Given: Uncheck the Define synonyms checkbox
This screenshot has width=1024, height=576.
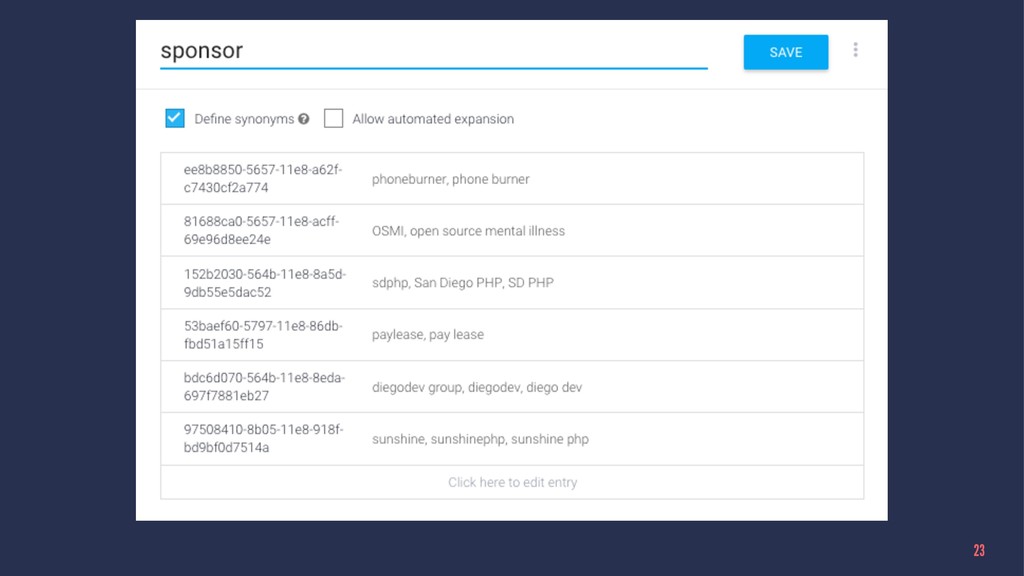Looking at the screenshot, I should [174, 118].
